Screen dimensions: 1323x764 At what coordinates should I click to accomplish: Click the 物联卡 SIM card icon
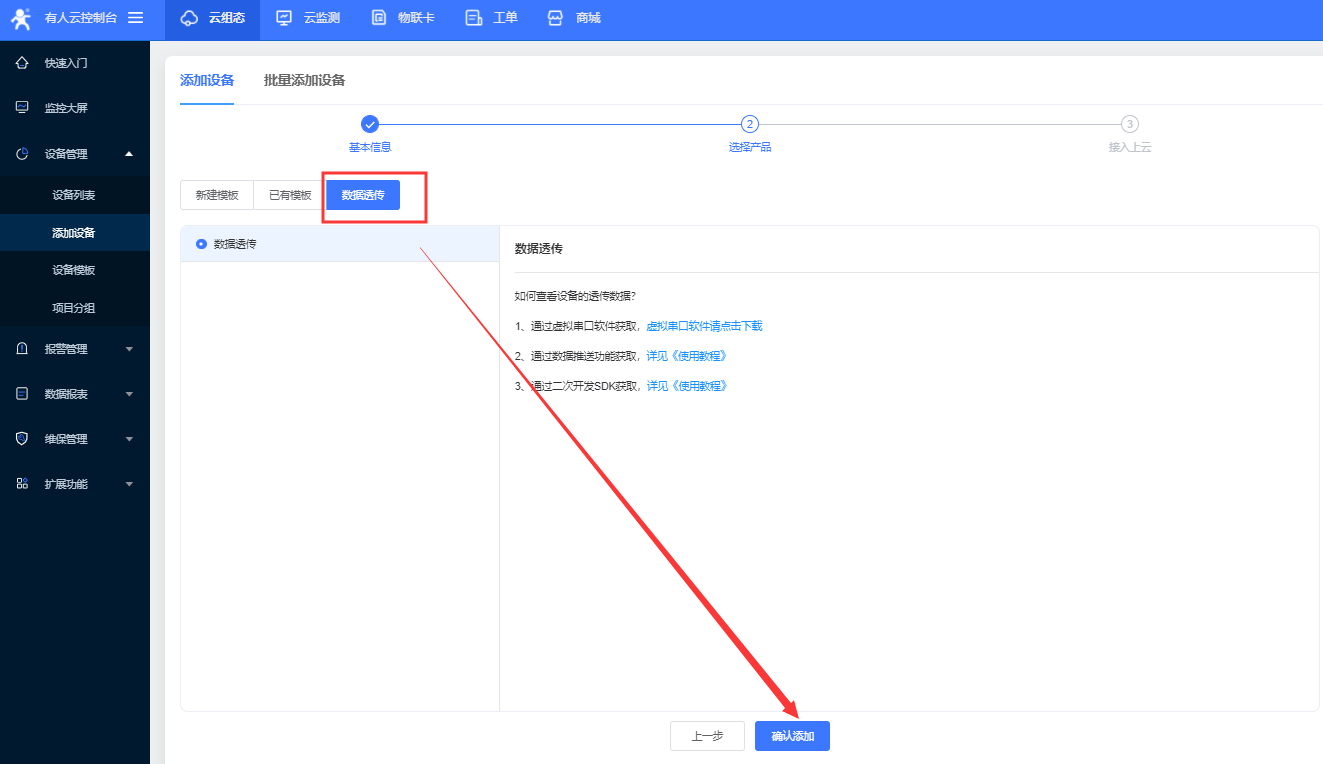(x=379, y=18)
